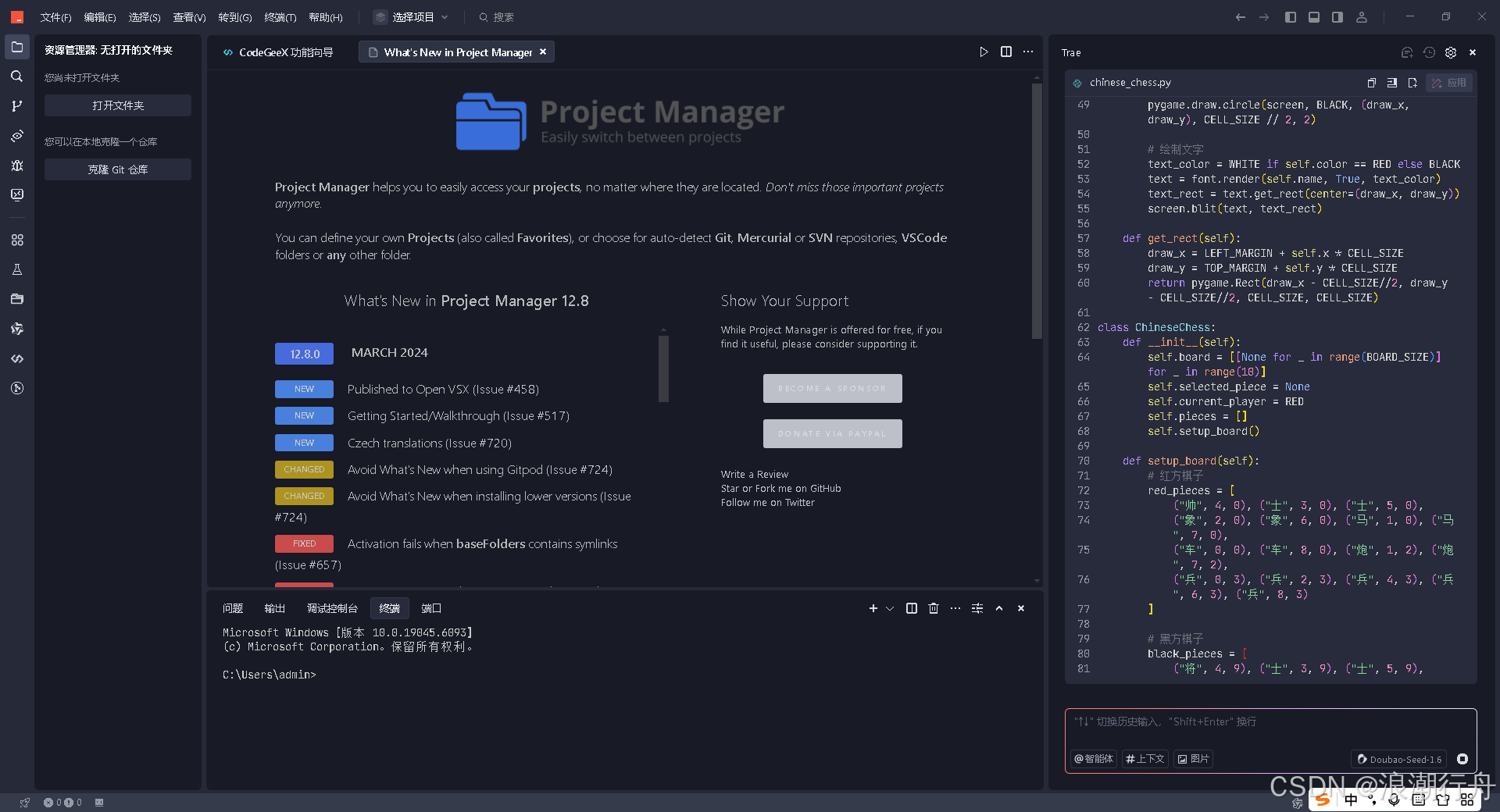This screenshot has width=1500, height=812.
Task: Open the Source Control branch icon
Action: [17, 106]
